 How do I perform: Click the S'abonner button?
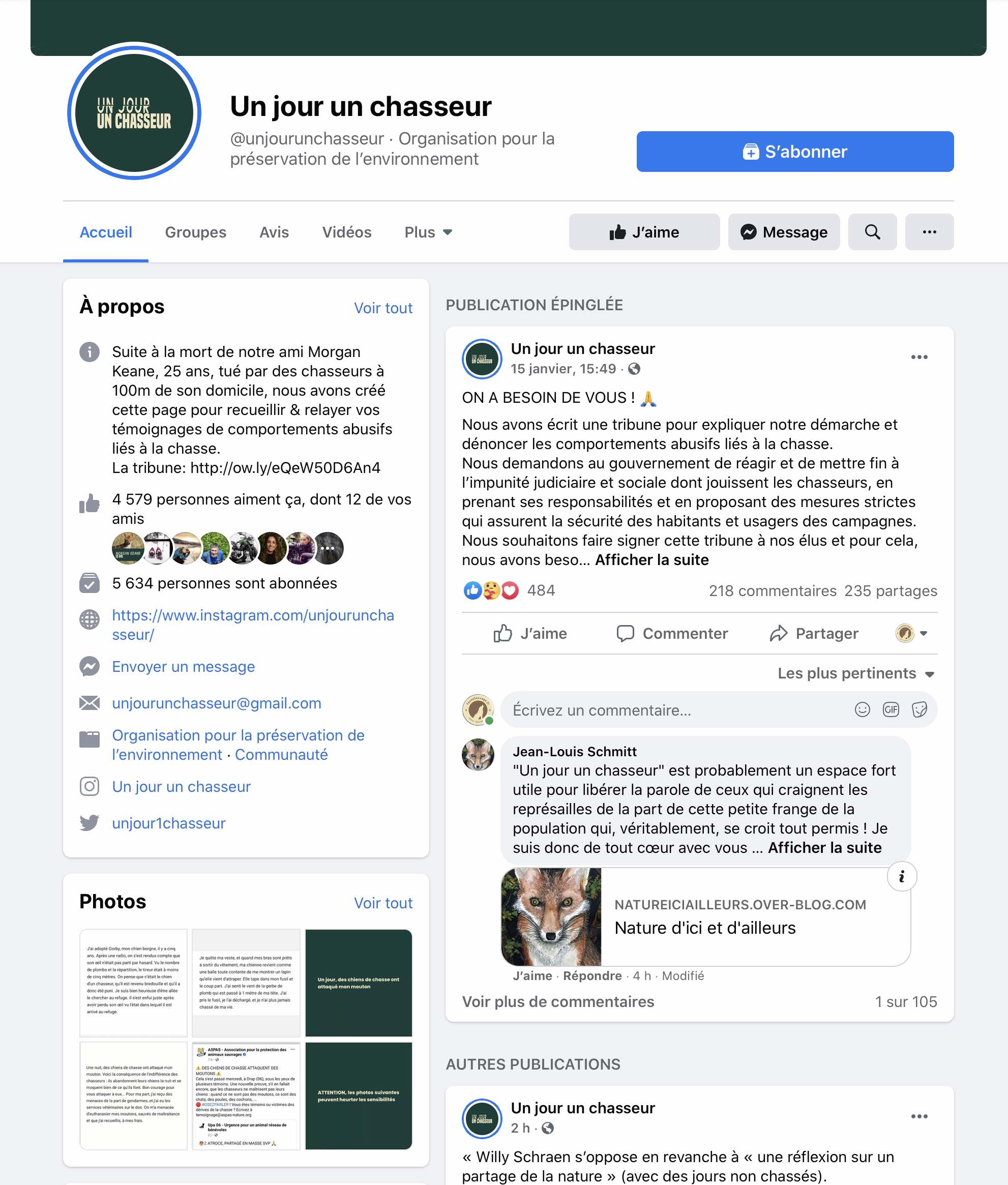[795, 152]
